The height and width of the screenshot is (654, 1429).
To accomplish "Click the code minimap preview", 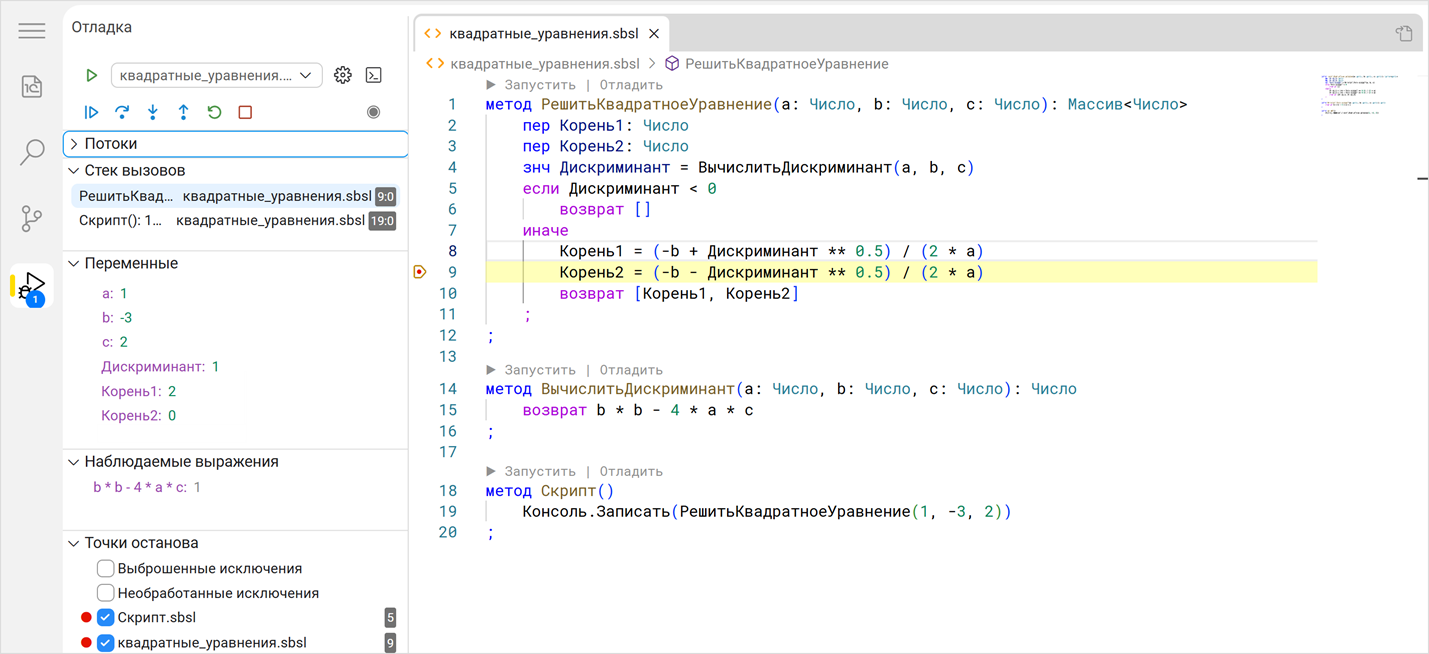I will point(1360,96).
